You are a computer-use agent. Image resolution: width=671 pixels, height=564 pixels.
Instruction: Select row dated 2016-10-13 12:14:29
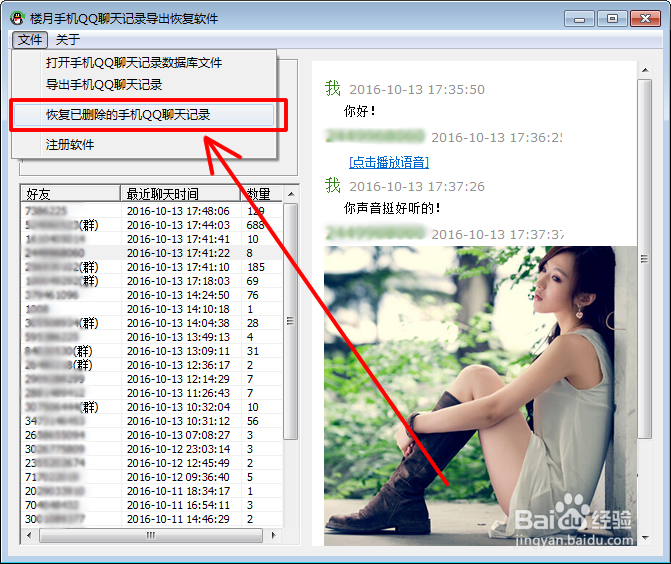point(151,379)
